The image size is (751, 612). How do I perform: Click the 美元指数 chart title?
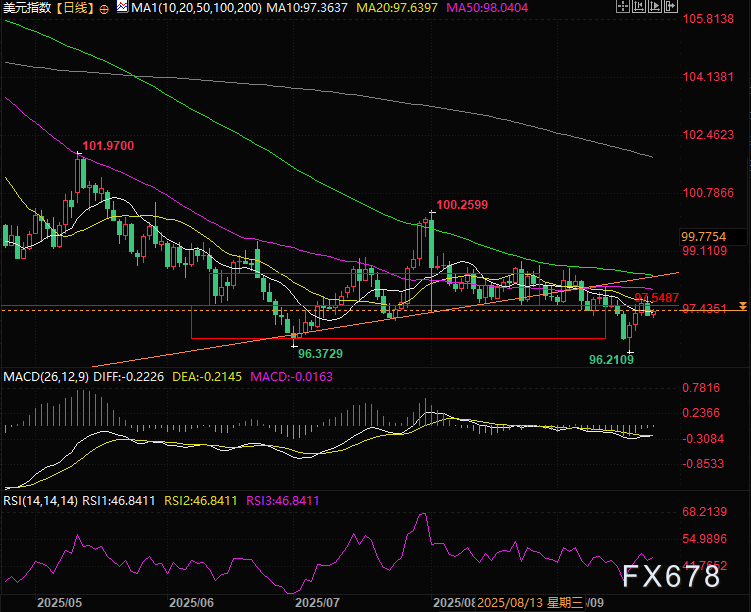pos(27,8)
